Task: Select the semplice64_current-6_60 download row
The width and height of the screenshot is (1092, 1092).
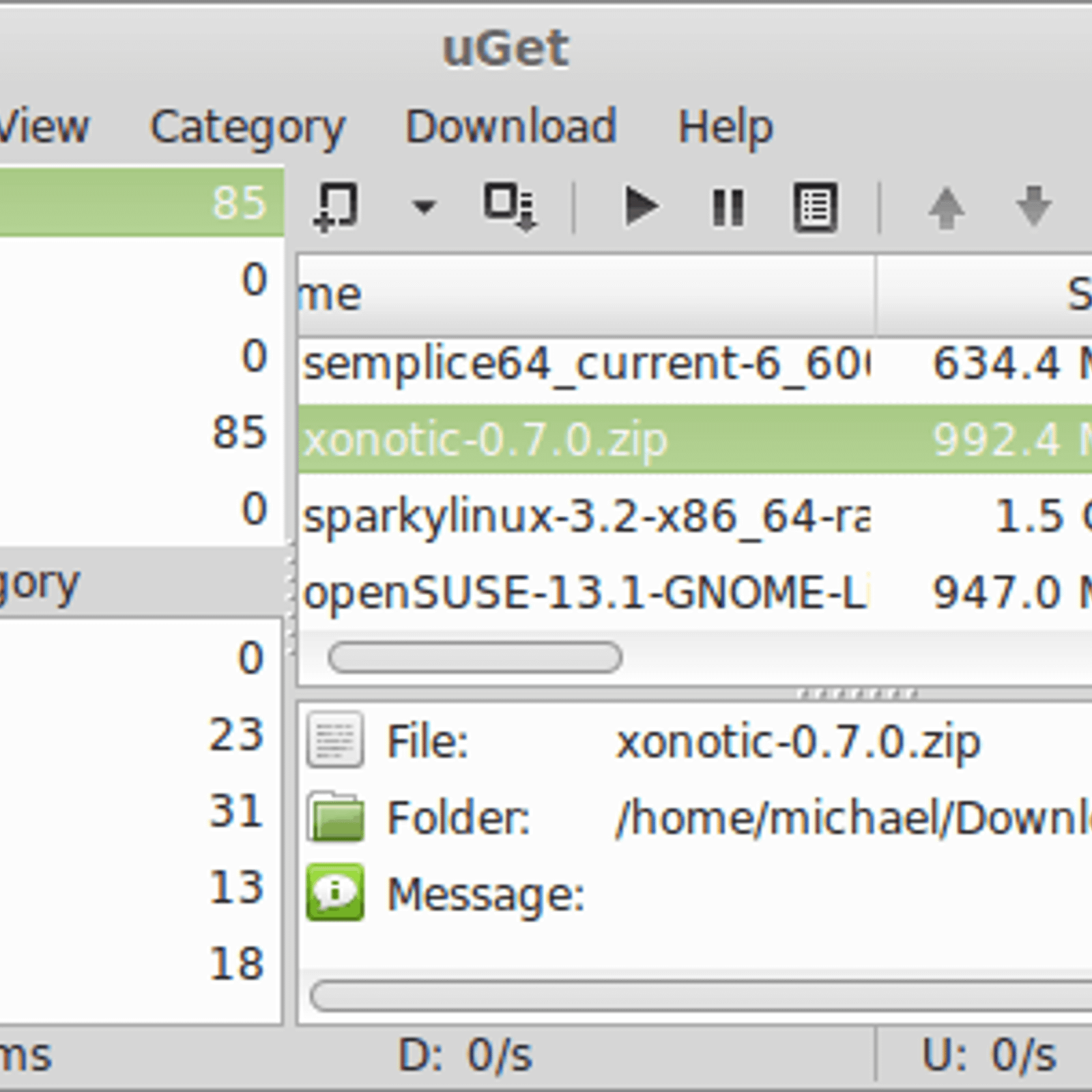Action: point(695,364)
